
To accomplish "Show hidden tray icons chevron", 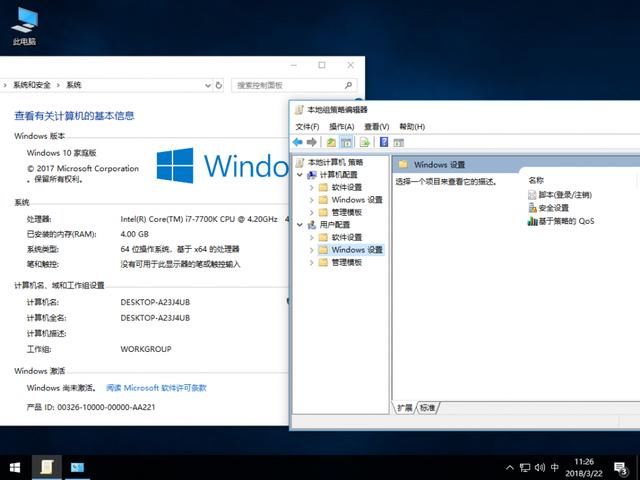I will point(510,467).
